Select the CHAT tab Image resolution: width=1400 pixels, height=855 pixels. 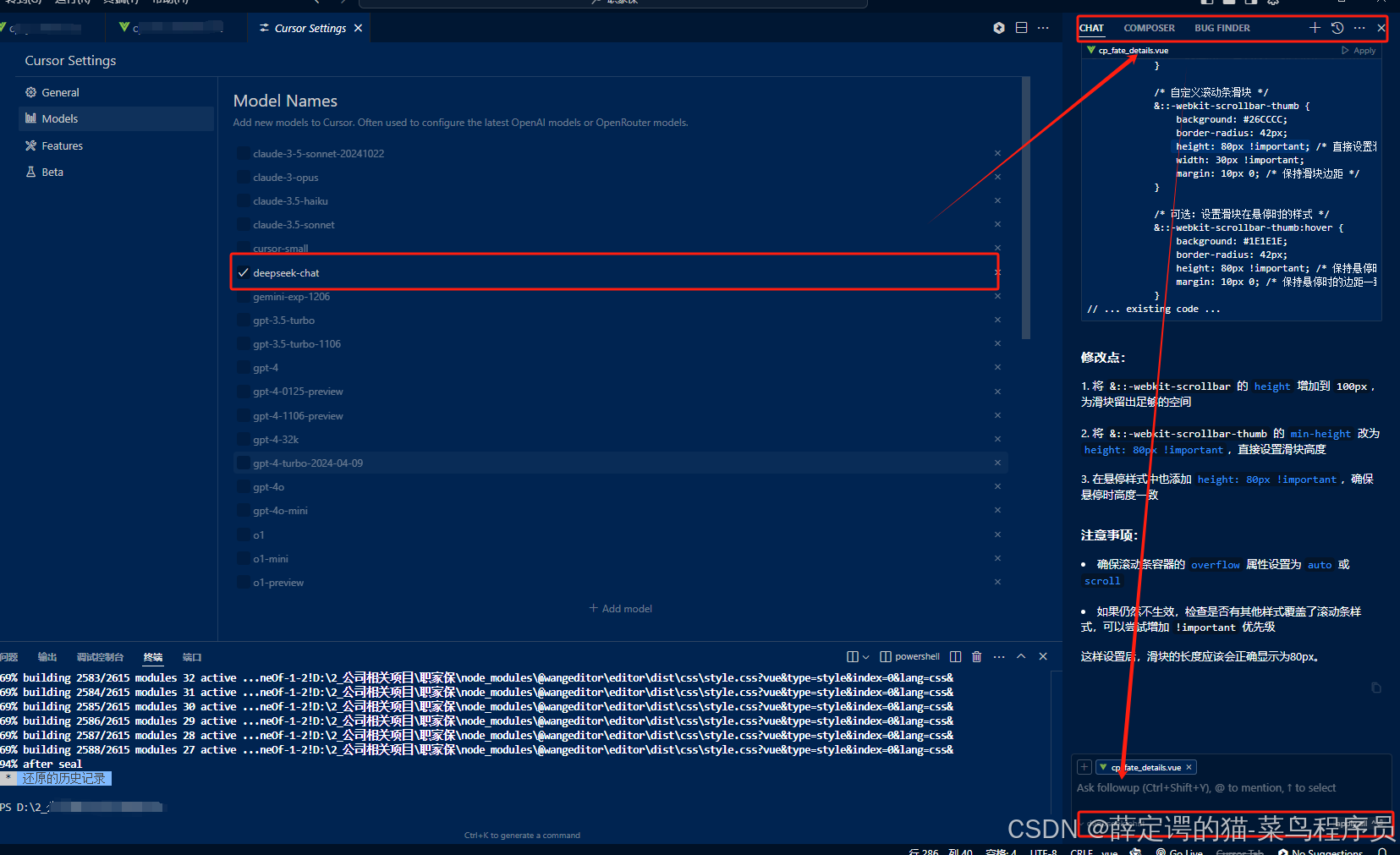(x=1091, y=28)
